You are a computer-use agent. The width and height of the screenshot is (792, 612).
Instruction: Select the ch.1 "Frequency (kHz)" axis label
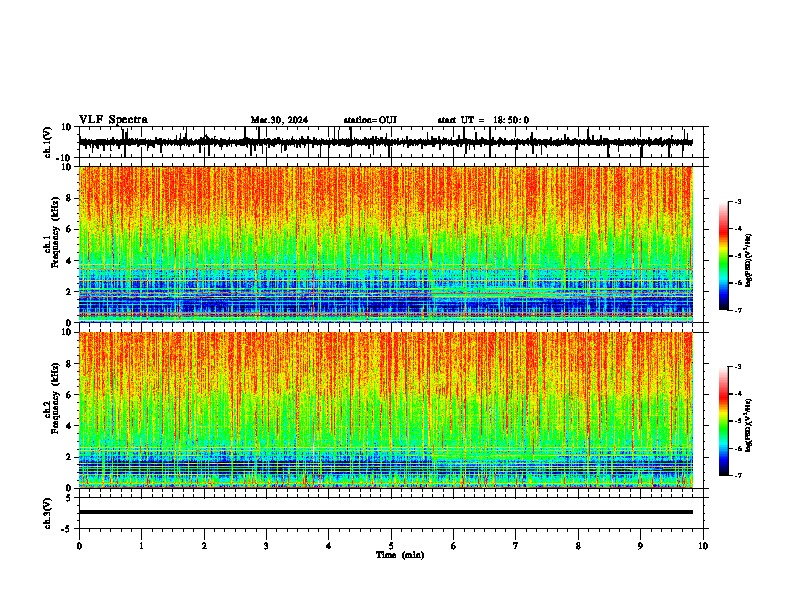pos(55,234)
